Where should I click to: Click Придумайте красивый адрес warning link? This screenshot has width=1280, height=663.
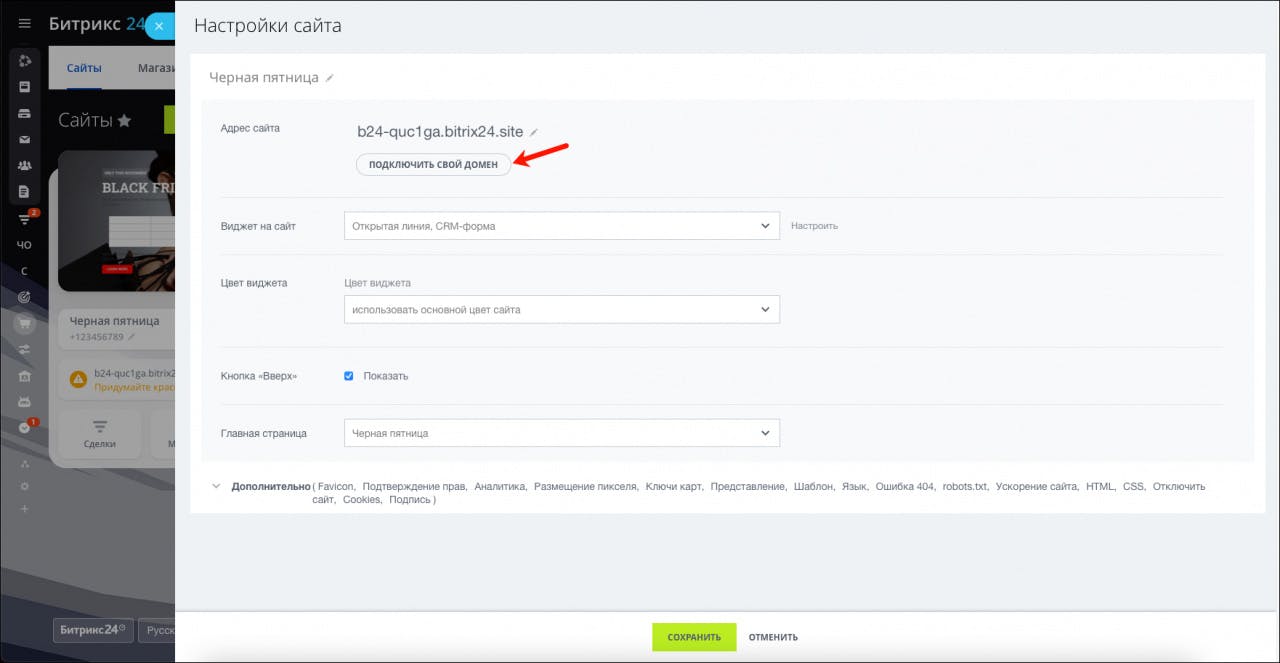click(x=134, y=385)
